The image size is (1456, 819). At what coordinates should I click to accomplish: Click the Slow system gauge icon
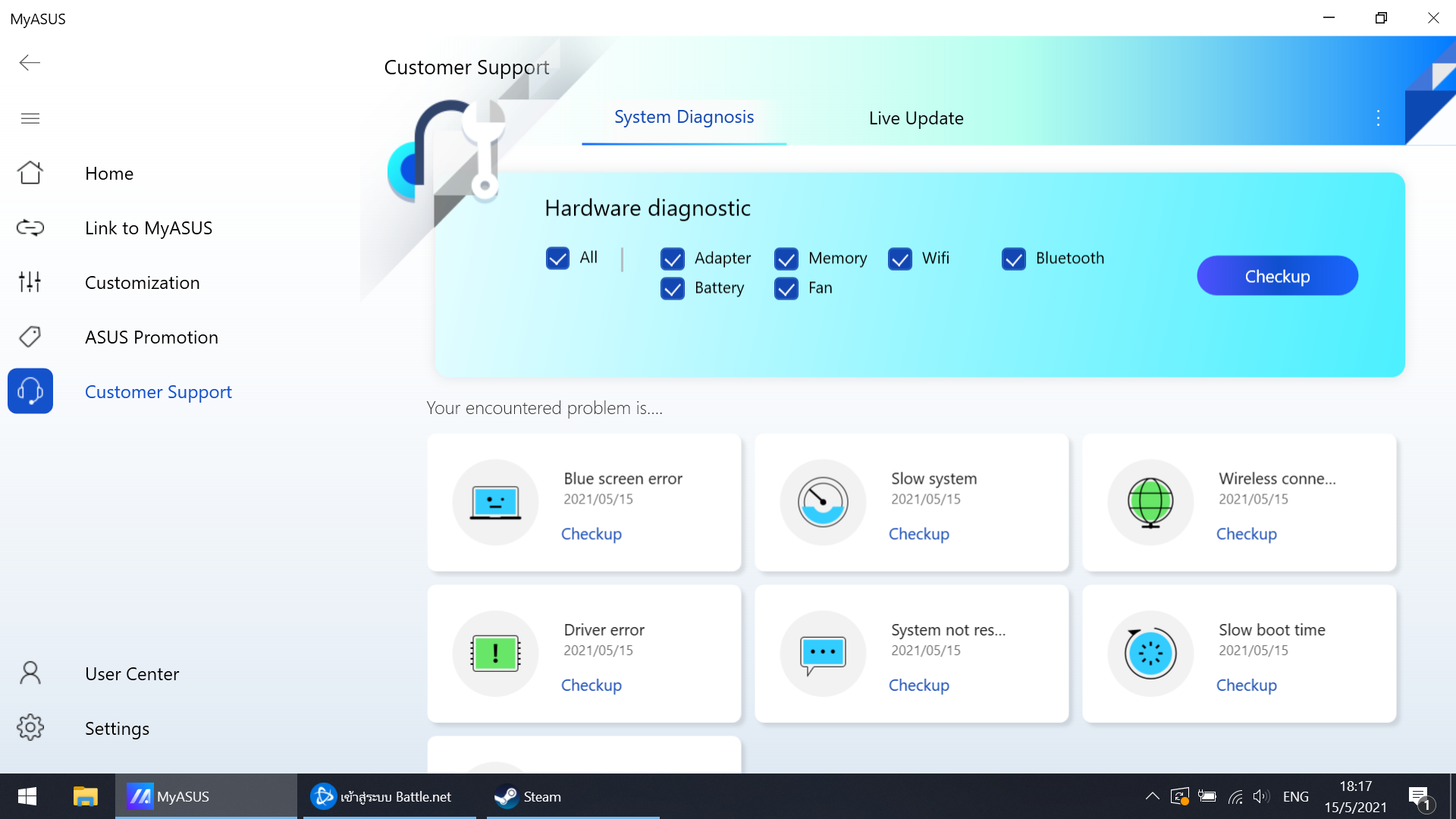tap(823, 502)
